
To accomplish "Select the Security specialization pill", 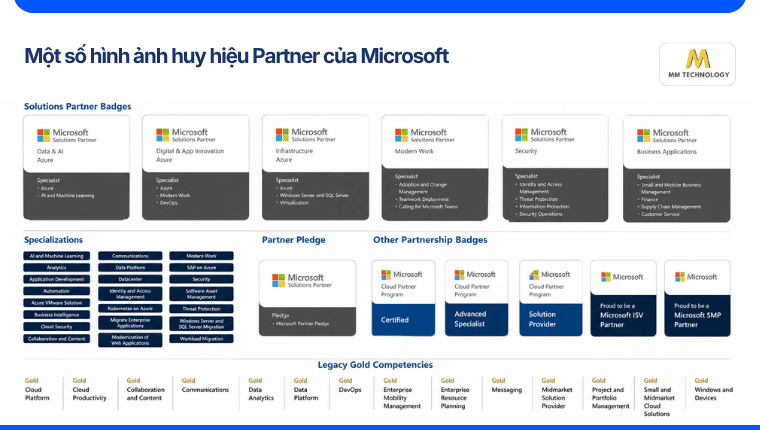I will (x=201, y=279).
